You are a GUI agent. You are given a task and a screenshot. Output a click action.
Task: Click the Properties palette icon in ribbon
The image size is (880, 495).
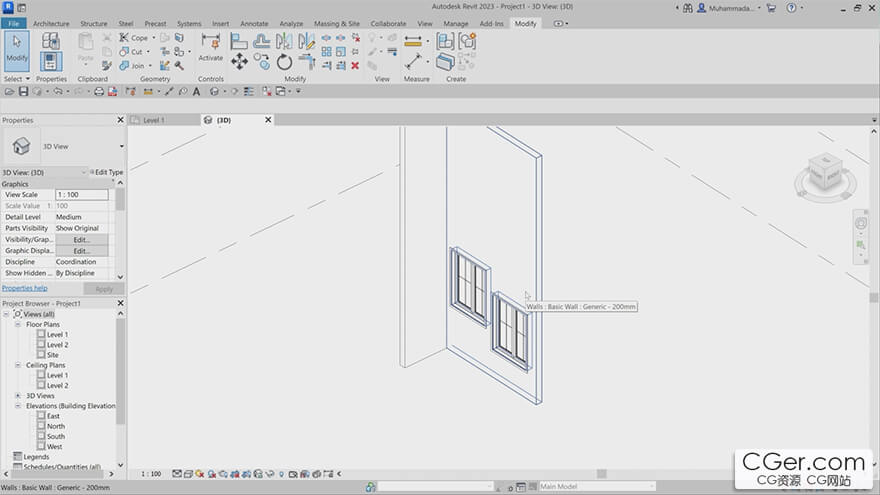click(x=51, y=61)
